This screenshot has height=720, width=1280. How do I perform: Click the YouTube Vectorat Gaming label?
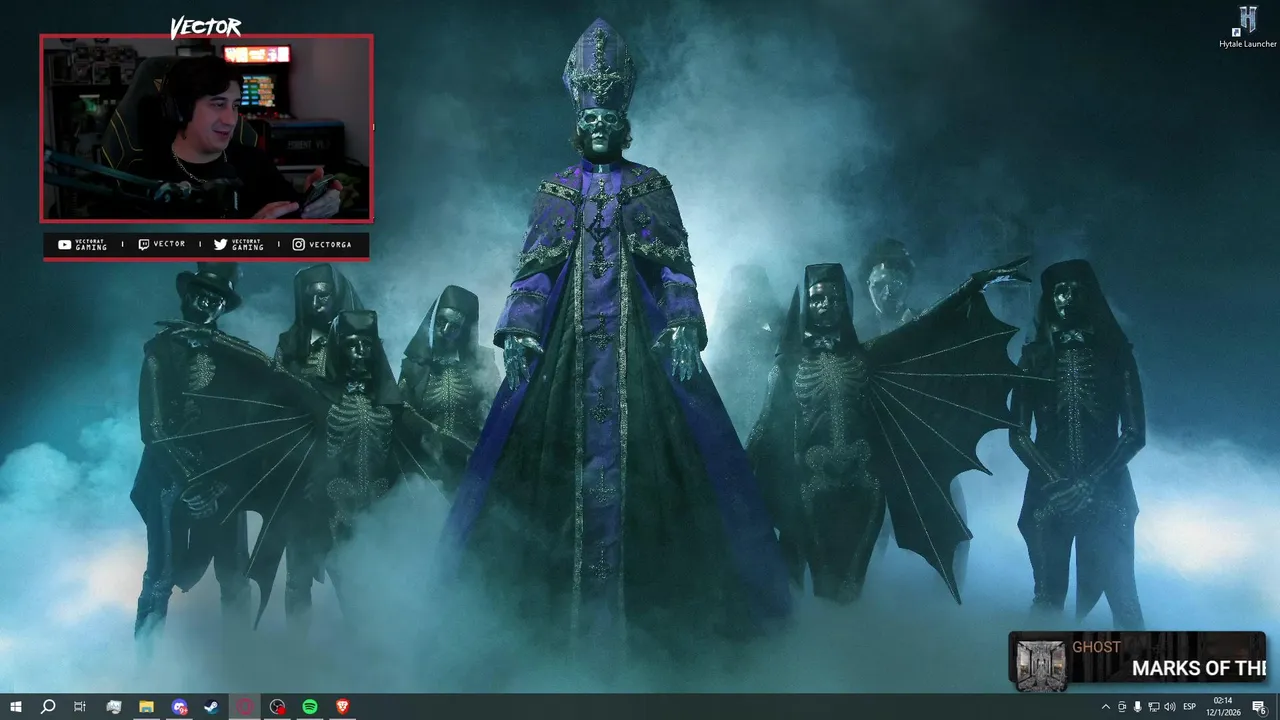[83, 245]
